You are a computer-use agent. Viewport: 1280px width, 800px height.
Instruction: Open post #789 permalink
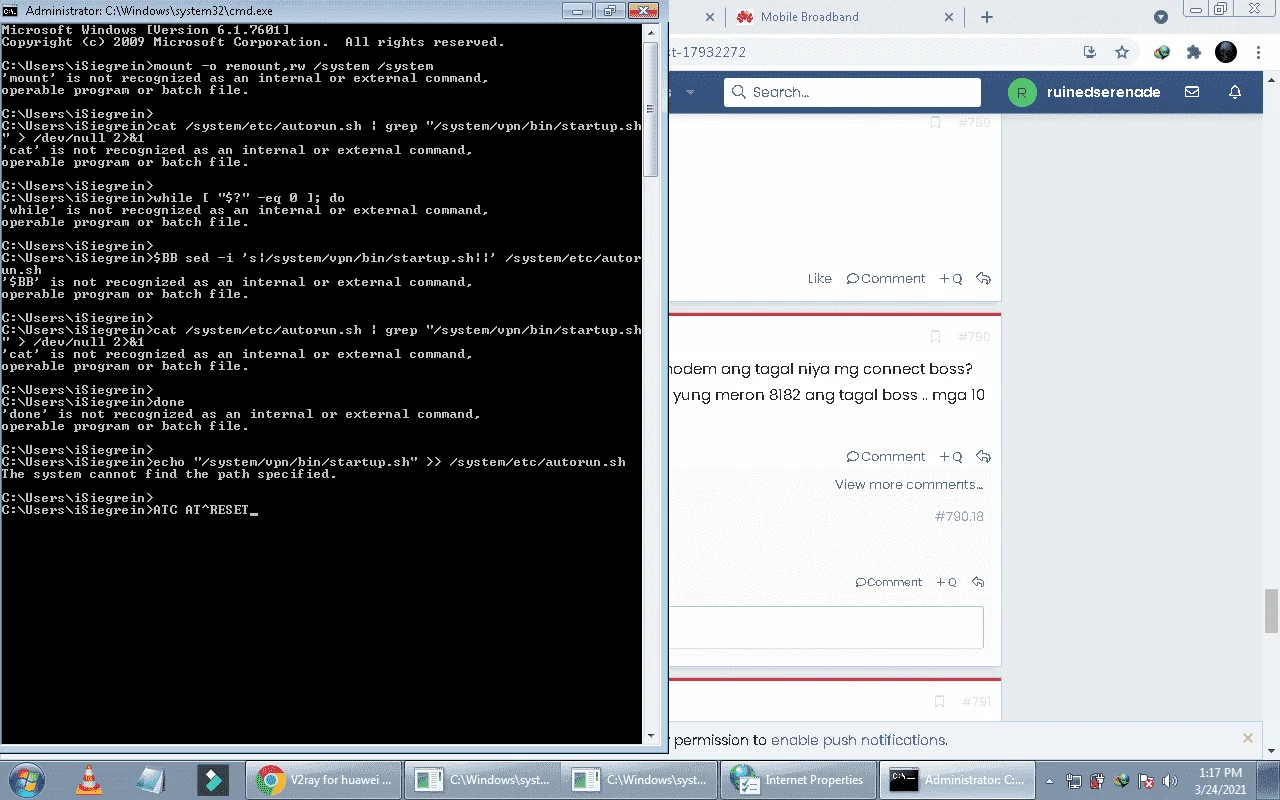(974, 123)
